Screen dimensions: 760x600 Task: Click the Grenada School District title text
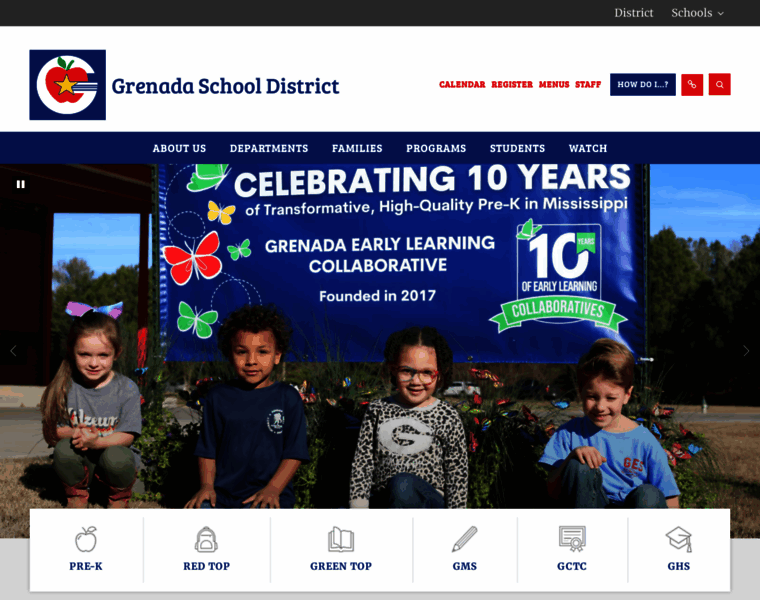click(x=225, y=86)
